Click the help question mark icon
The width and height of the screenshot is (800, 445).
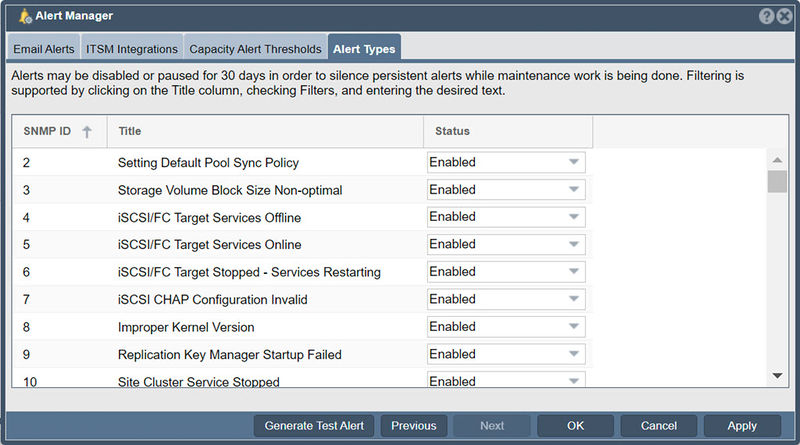766,16
